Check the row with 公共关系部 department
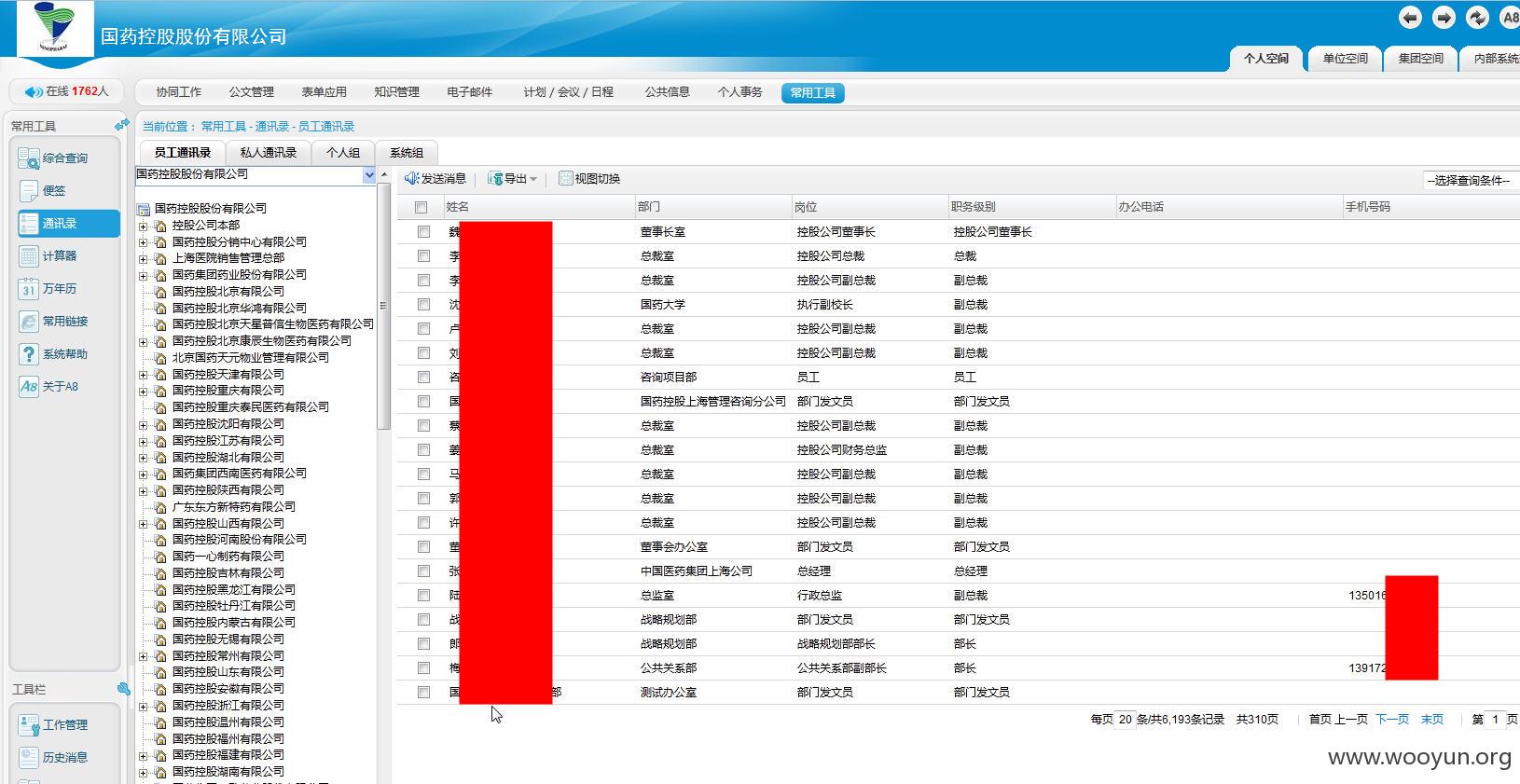This screenshot has height=784, width=1520. click(x=424, y=668)
